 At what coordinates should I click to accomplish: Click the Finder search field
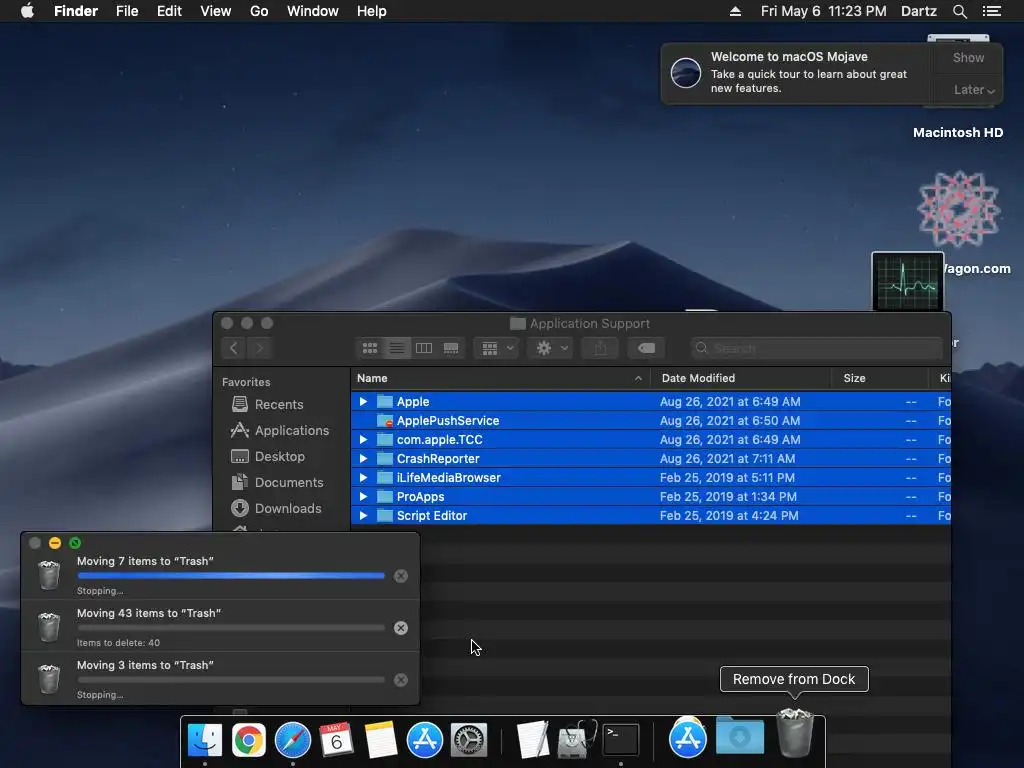click(816, 348)
